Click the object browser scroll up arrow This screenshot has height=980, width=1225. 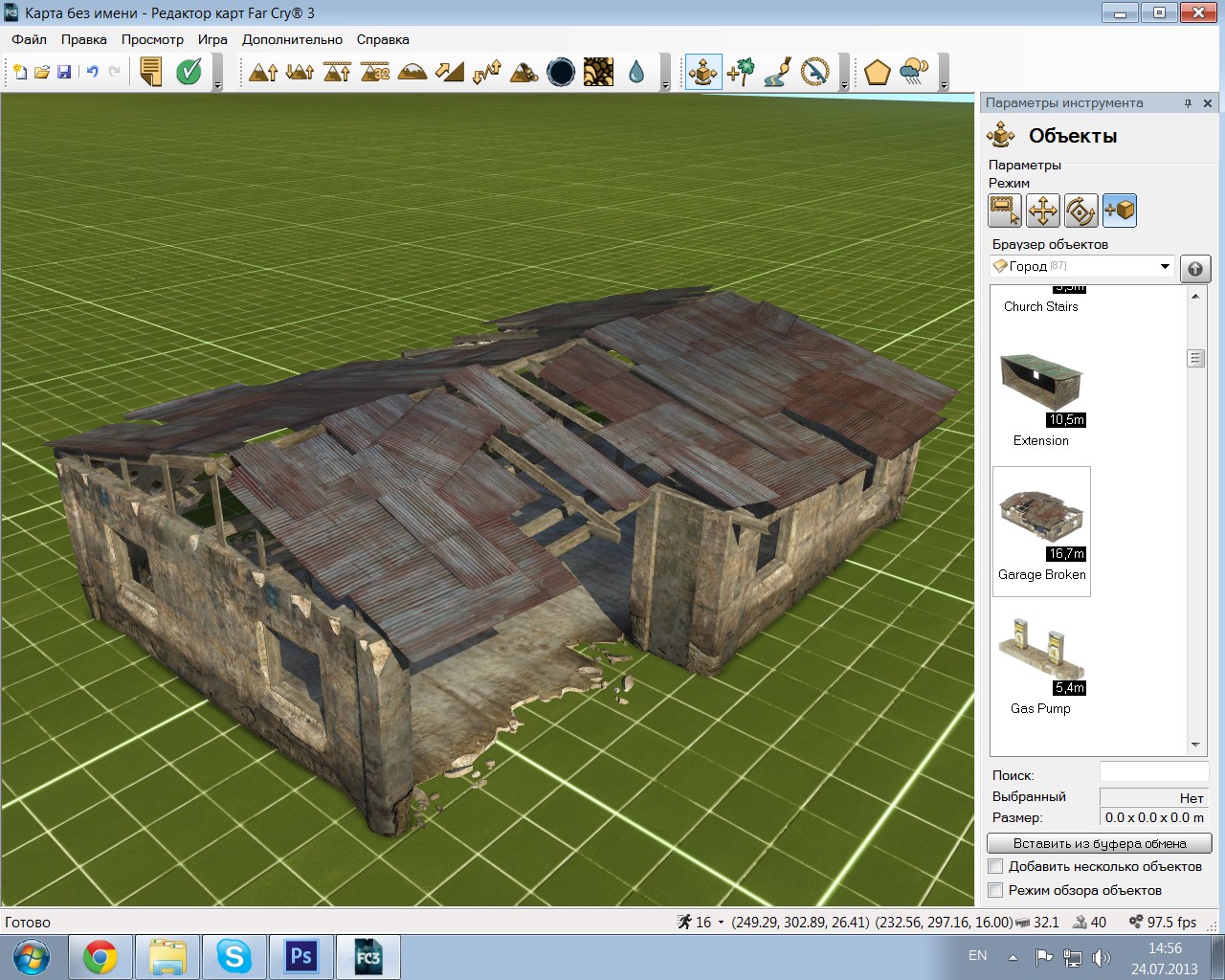point(1195,296)
